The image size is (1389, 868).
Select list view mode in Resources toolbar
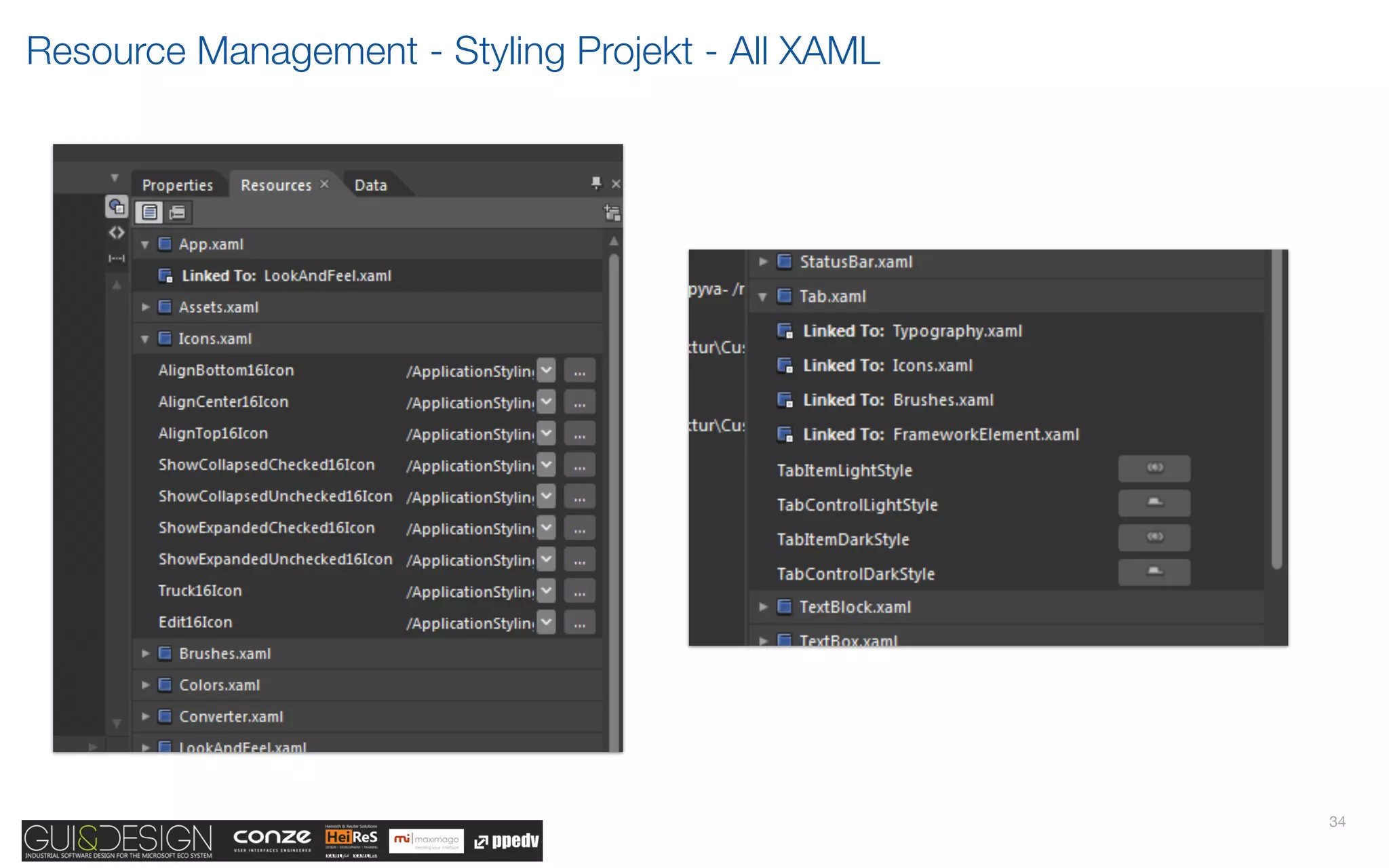149,213
